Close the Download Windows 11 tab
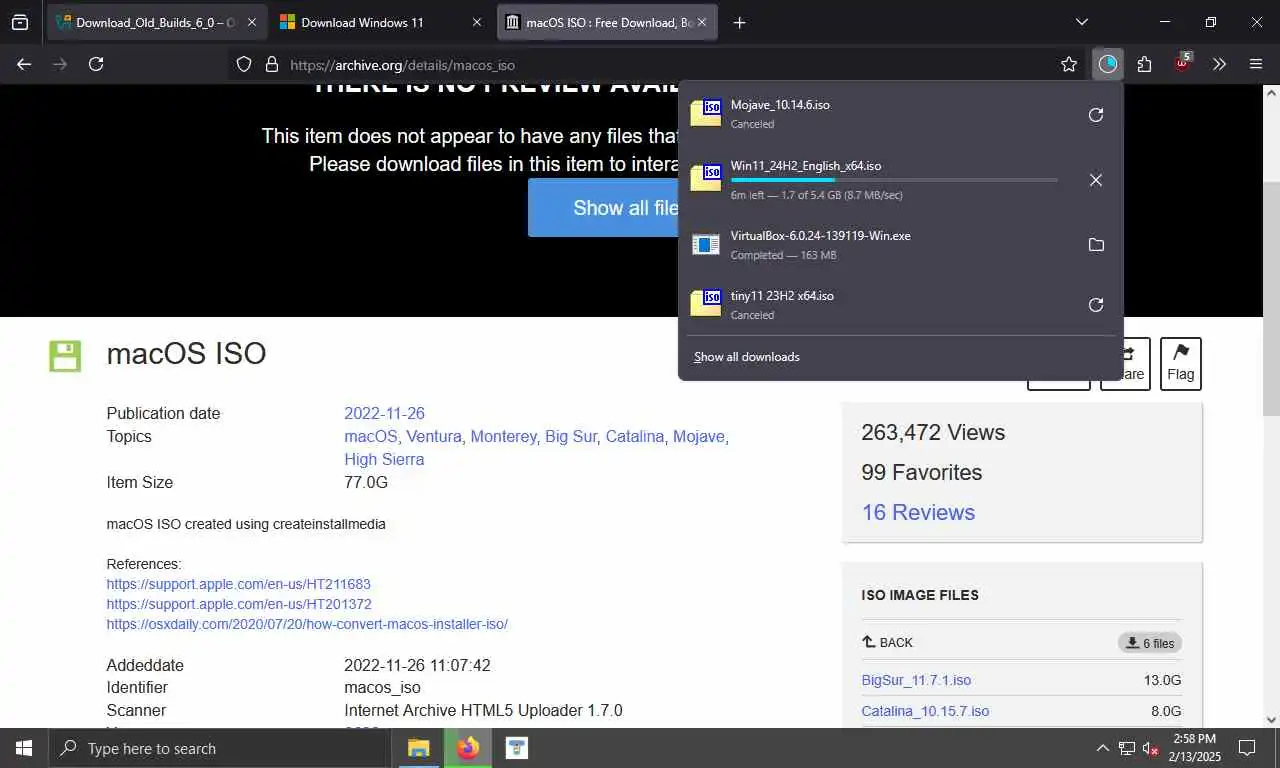 click(477, 22)
